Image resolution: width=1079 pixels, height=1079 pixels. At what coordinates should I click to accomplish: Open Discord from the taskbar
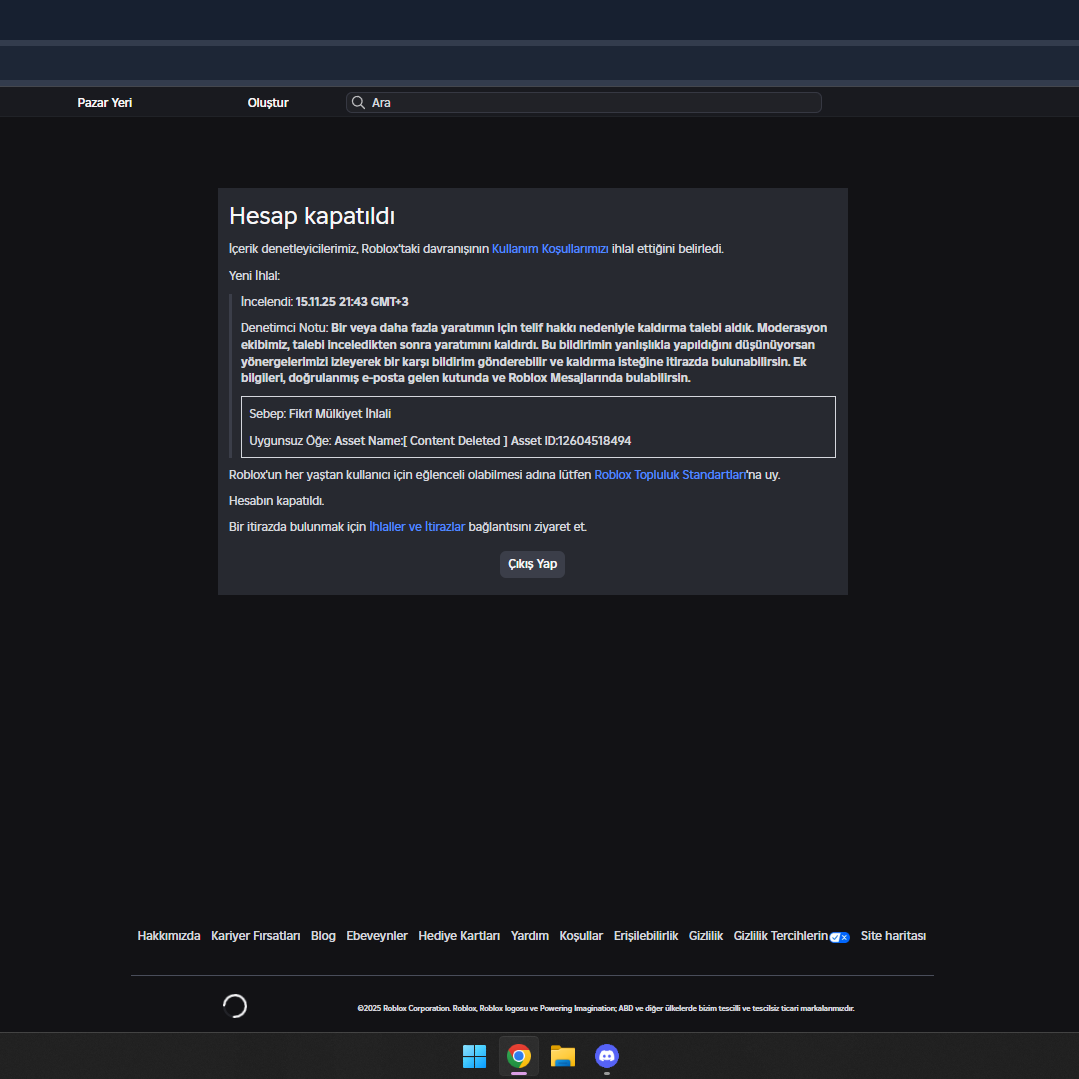point(607,1056)
